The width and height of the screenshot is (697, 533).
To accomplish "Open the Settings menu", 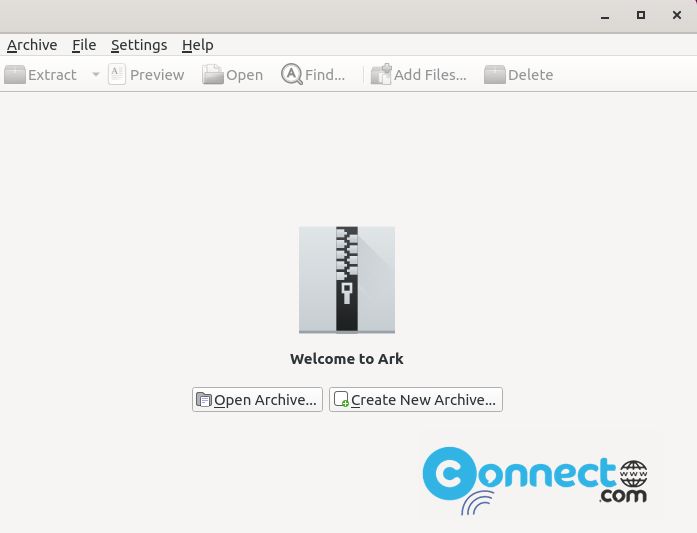I will [x=139, y=45].
